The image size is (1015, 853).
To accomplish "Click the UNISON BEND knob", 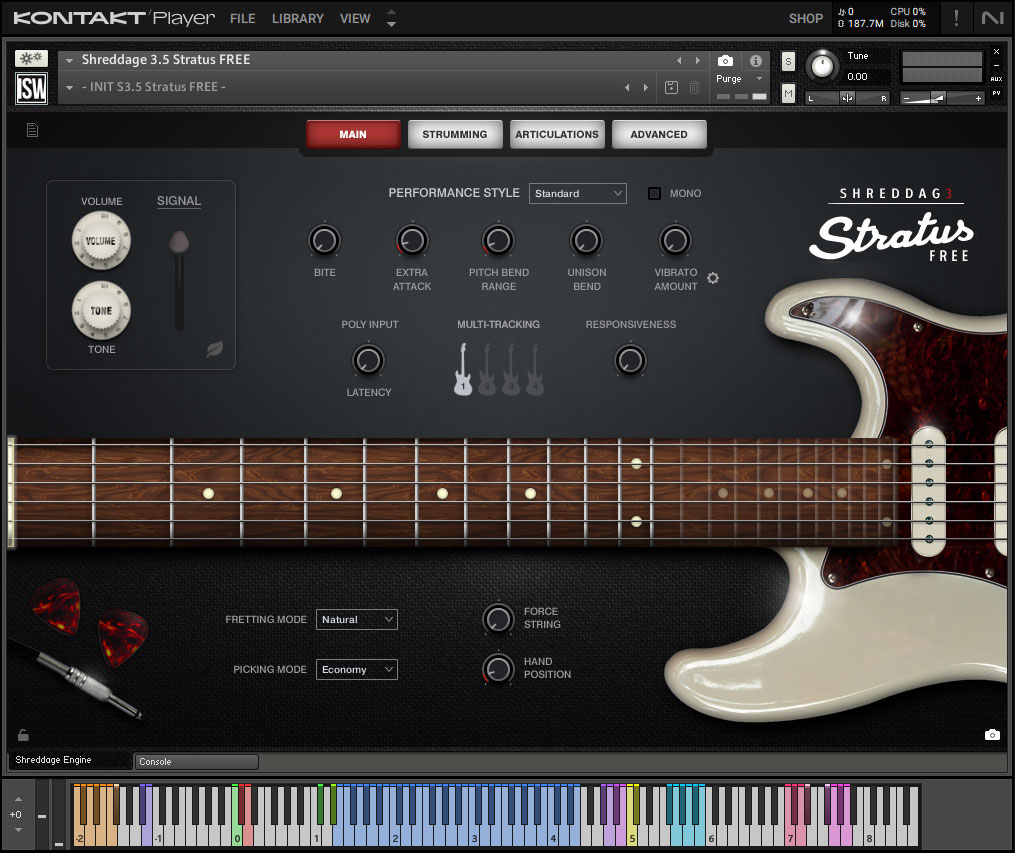I will (586, 241).
